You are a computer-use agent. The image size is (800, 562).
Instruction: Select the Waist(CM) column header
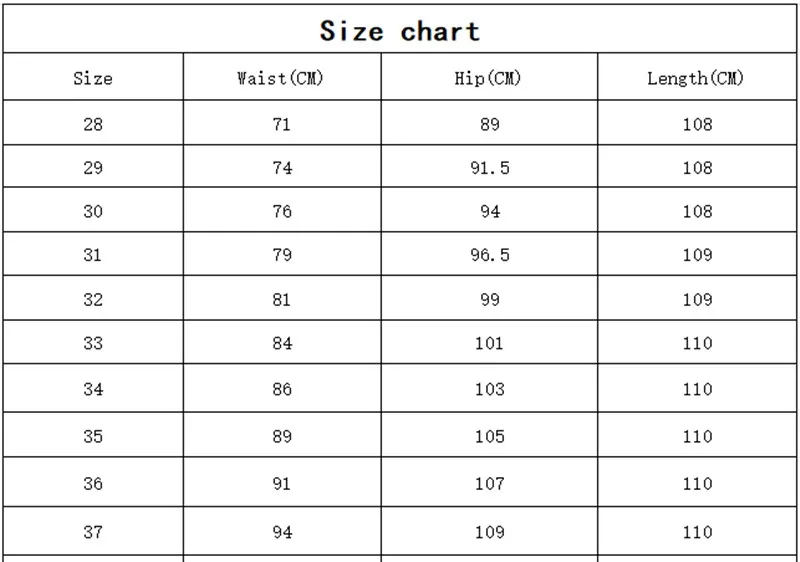[281, 78]
